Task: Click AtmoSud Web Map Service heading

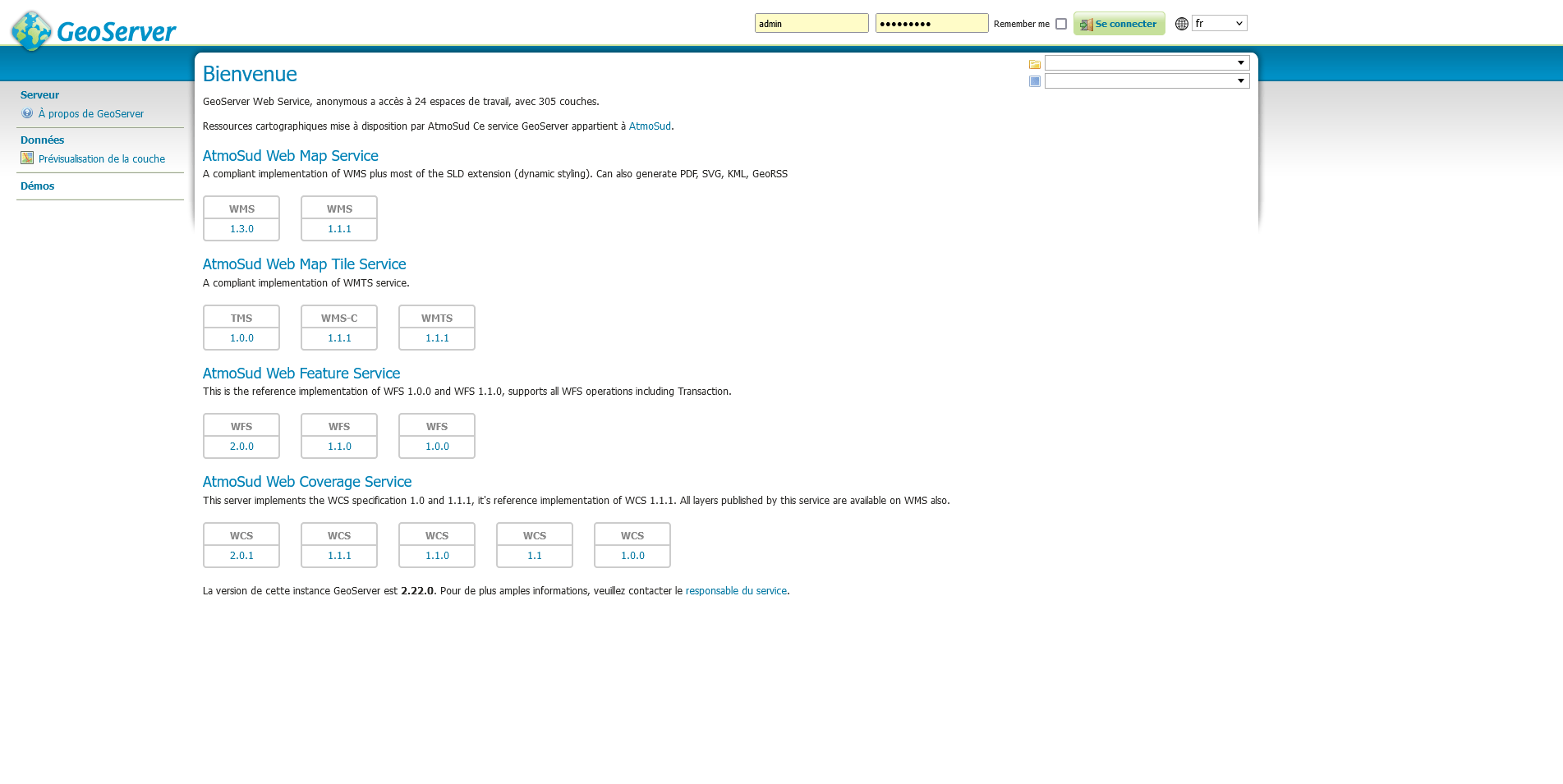Action: point(291,156)
